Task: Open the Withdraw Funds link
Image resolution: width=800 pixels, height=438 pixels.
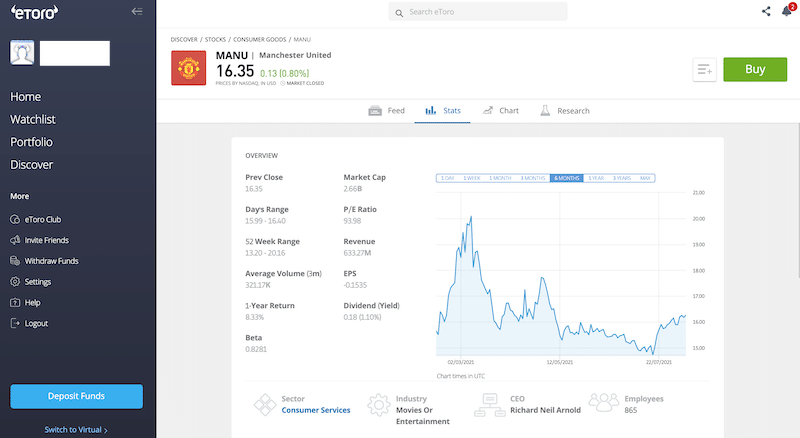Action: (x=52, y=261)
